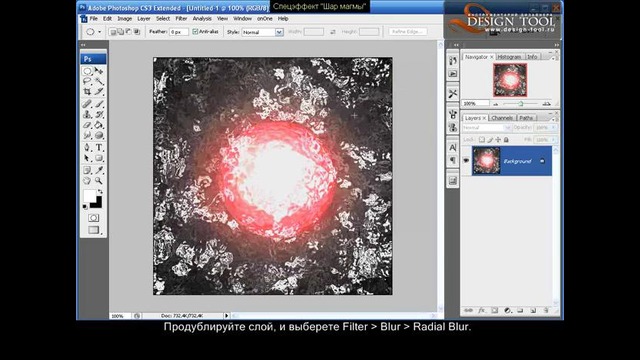Collapse the right panel dock to icons
This screenshot has height=360, width=640.
[556, 45]
